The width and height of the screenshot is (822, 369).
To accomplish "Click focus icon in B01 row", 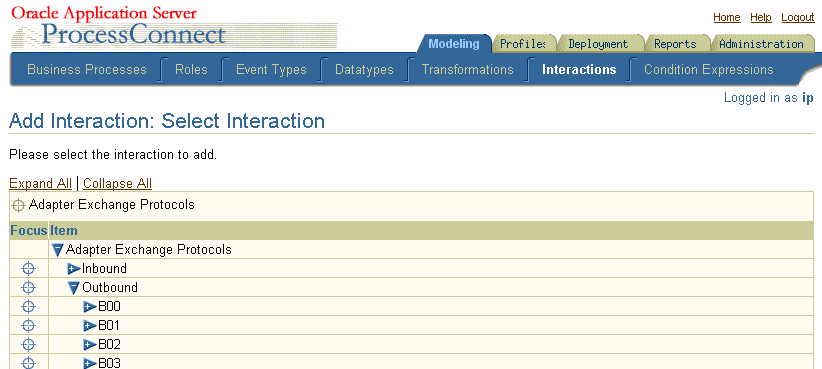I will click(x=29, y=325).
